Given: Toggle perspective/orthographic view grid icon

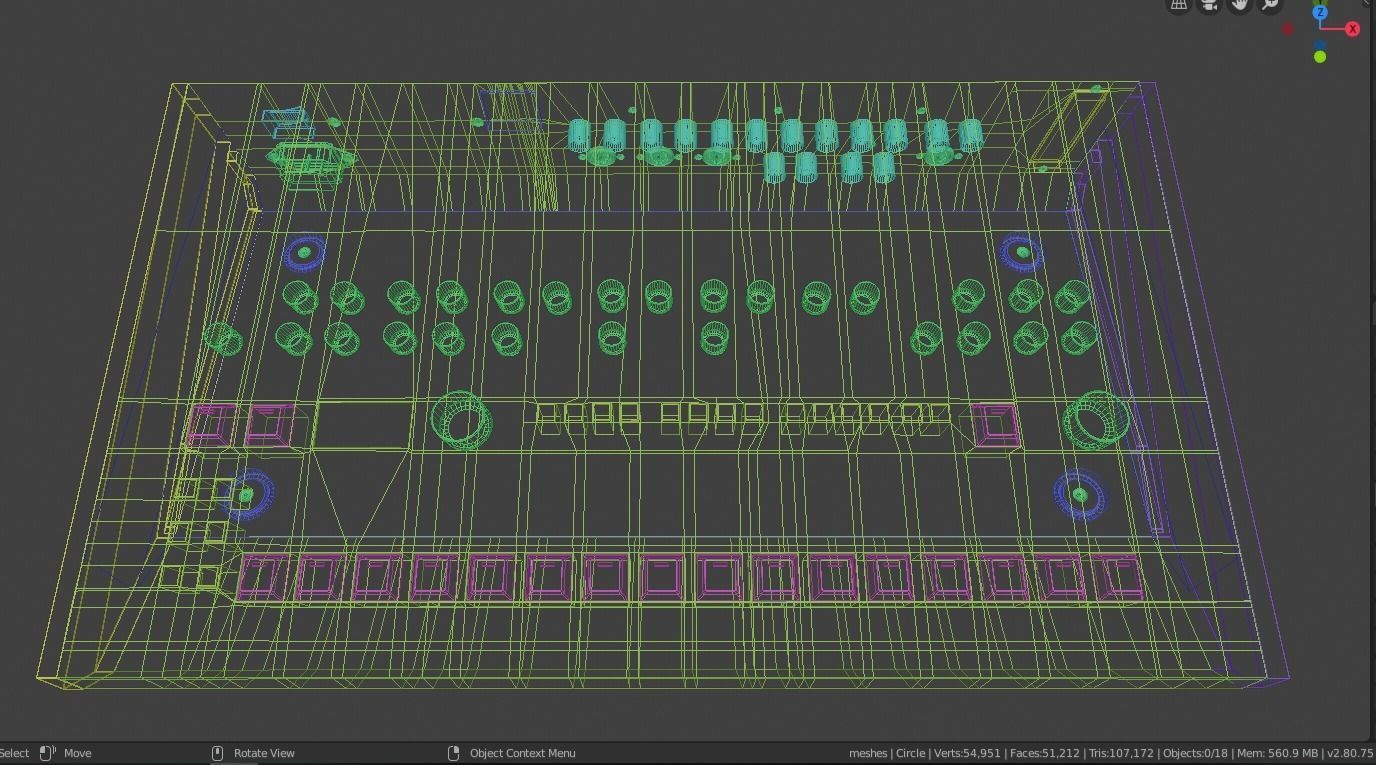Looking at the screenshot, I should (x=1179, y=4).
